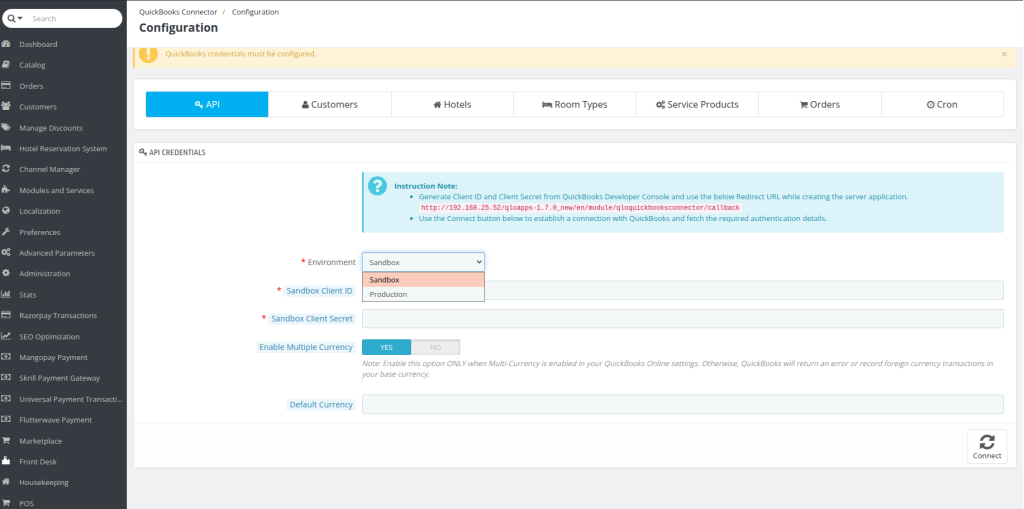This screenshot has width=1024, height=509.
Task: Choose Production from Environment list
Action: coord(423,294)
